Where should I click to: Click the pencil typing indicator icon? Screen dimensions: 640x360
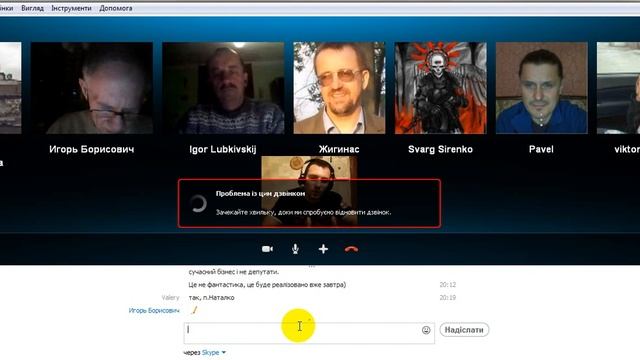pyautogui.click(x=194, y=310)
